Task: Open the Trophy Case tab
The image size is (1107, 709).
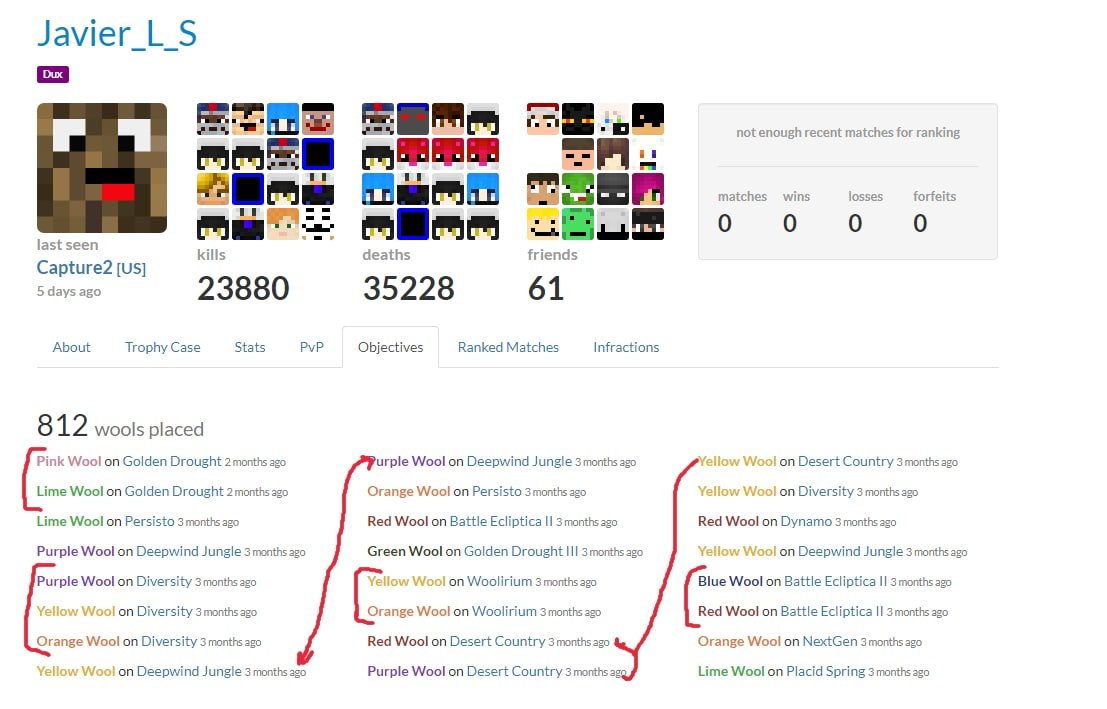Action: 162,347
